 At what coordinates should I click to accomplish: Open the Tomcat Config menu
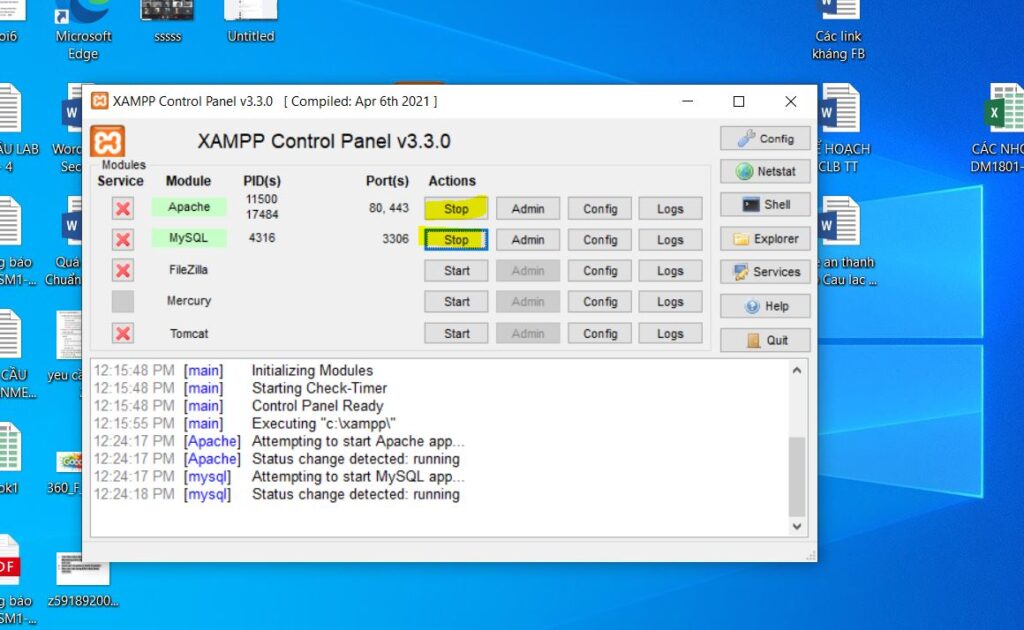(600, 334)
